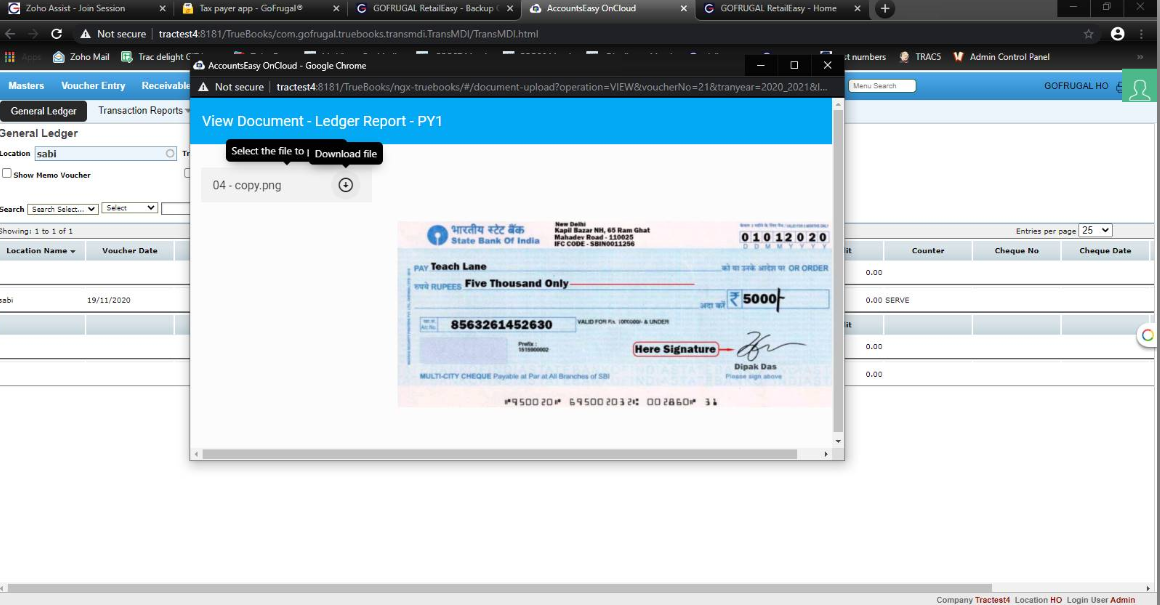Close the Zoho Assist tab
Image resolution: width=1160 pixels, height=605 pixels.
[163, 9]
